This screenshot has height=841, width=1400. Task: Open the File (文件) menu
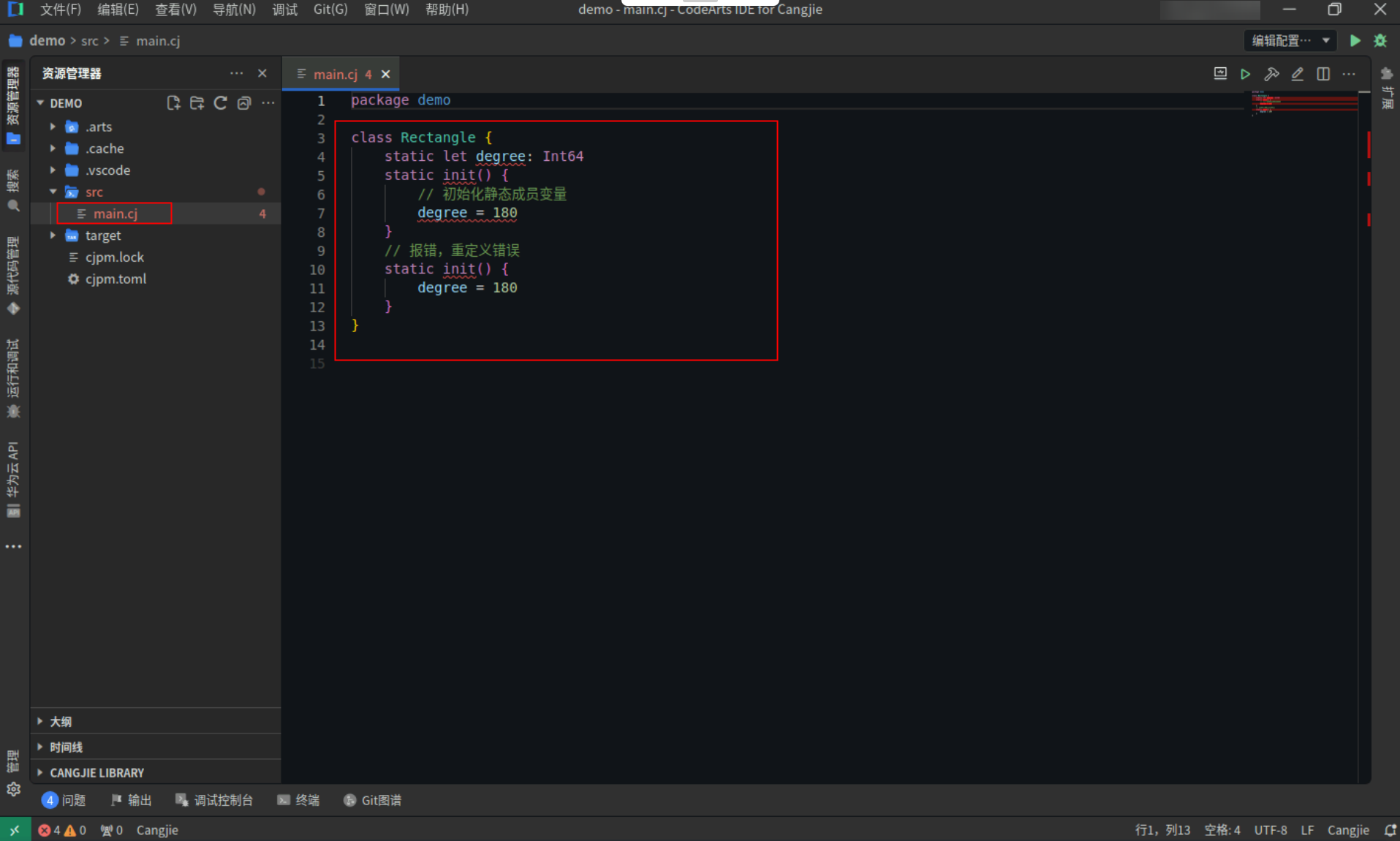click(61, 10)
